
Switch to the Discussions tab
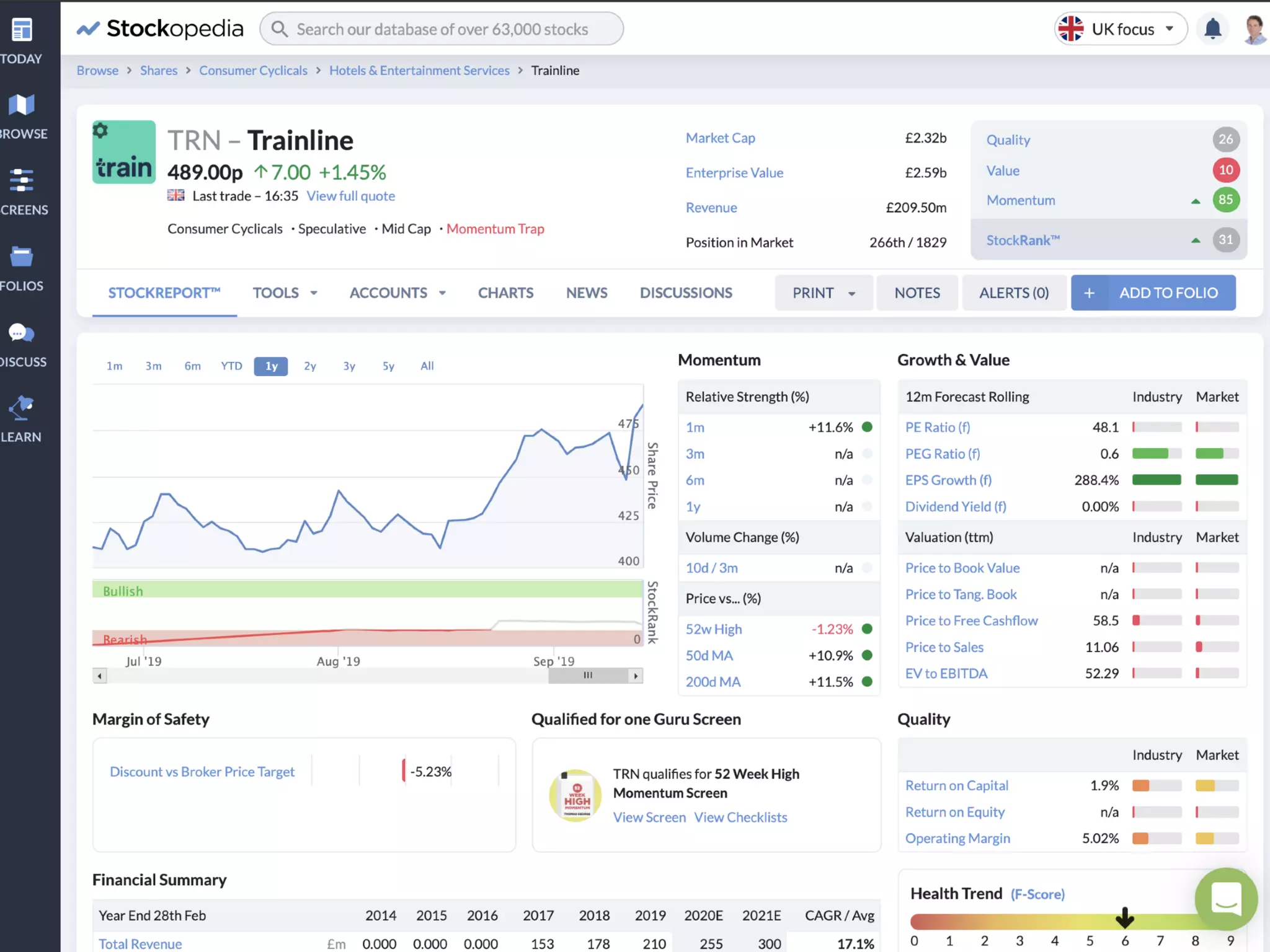(686, 293)
